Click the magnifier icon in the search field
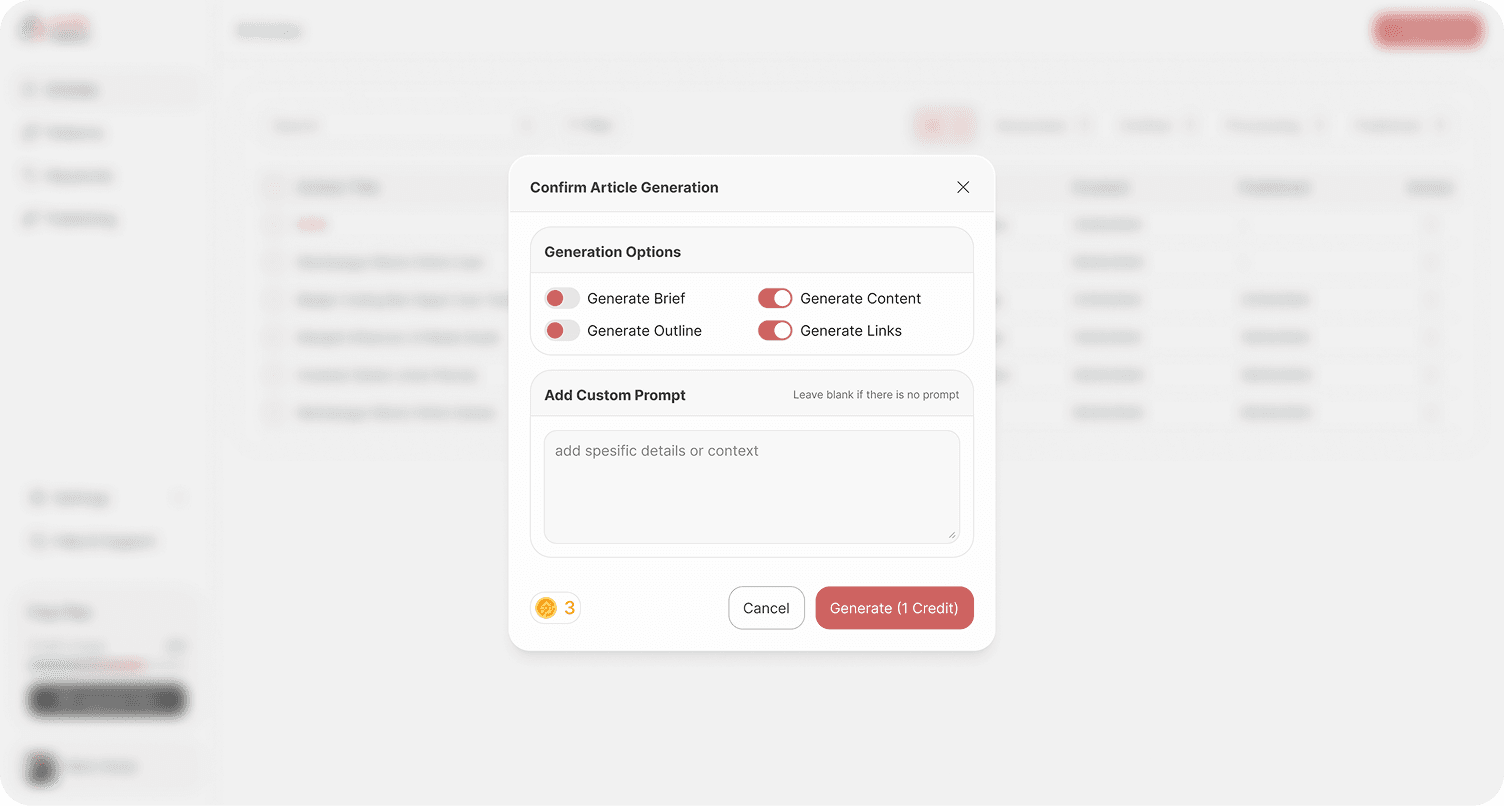The width and height of the screenshot is (1504, 806). click(527, 125)
